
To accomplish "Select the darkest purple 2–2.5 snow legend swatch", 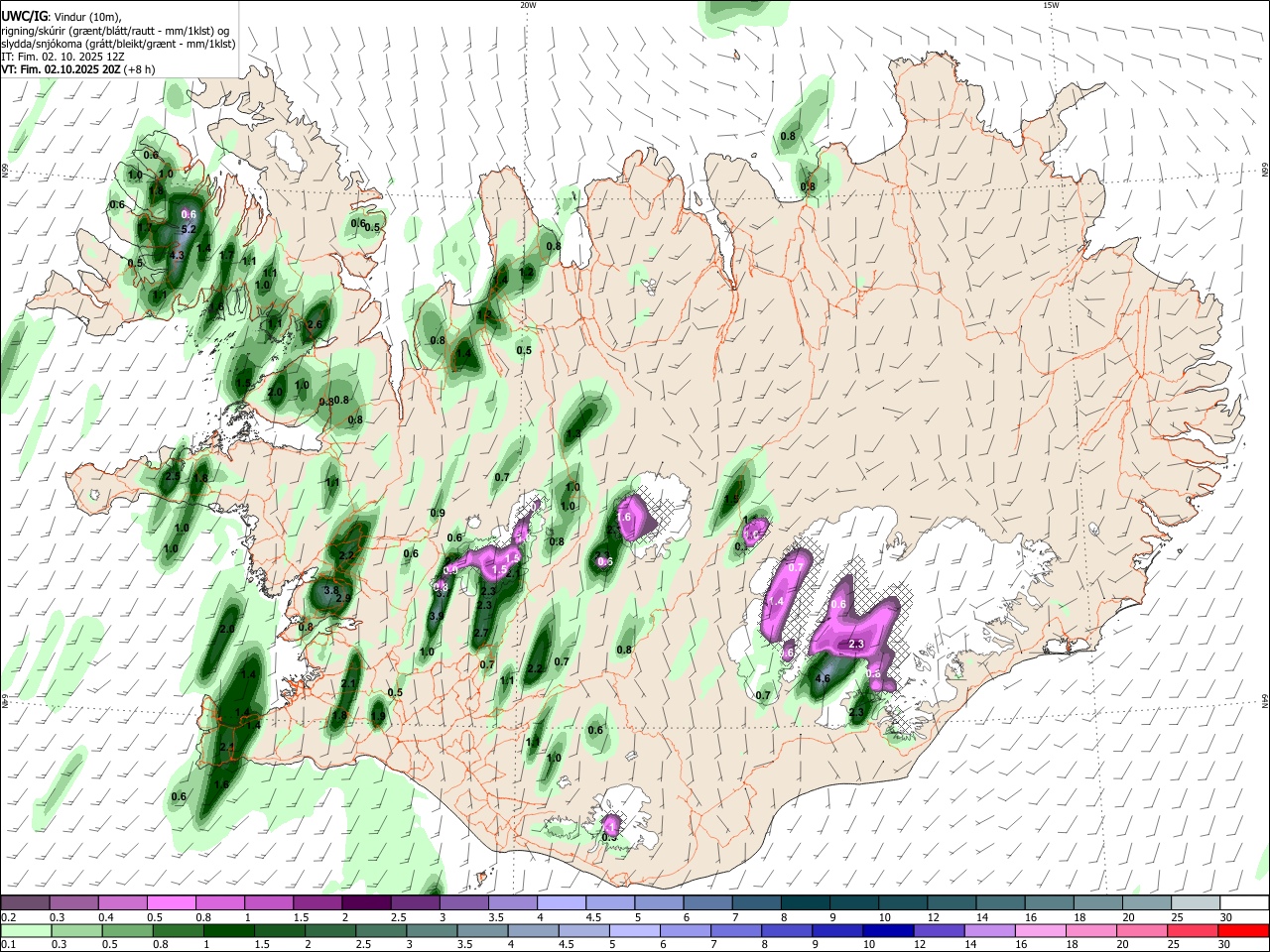I will (x=365, y=902).
